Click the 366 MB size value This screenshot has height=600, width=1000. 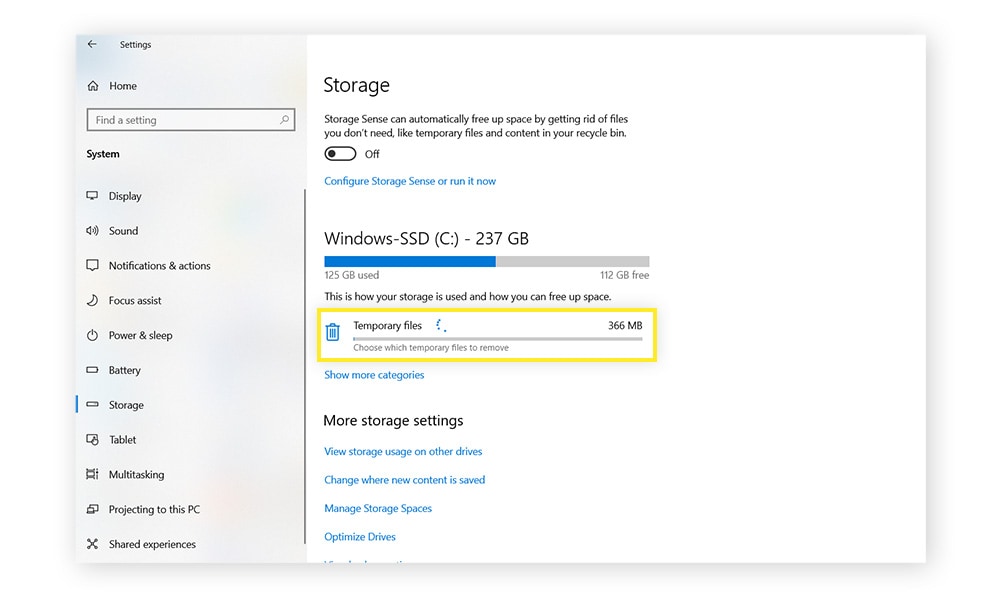click(x=625, y=325)
